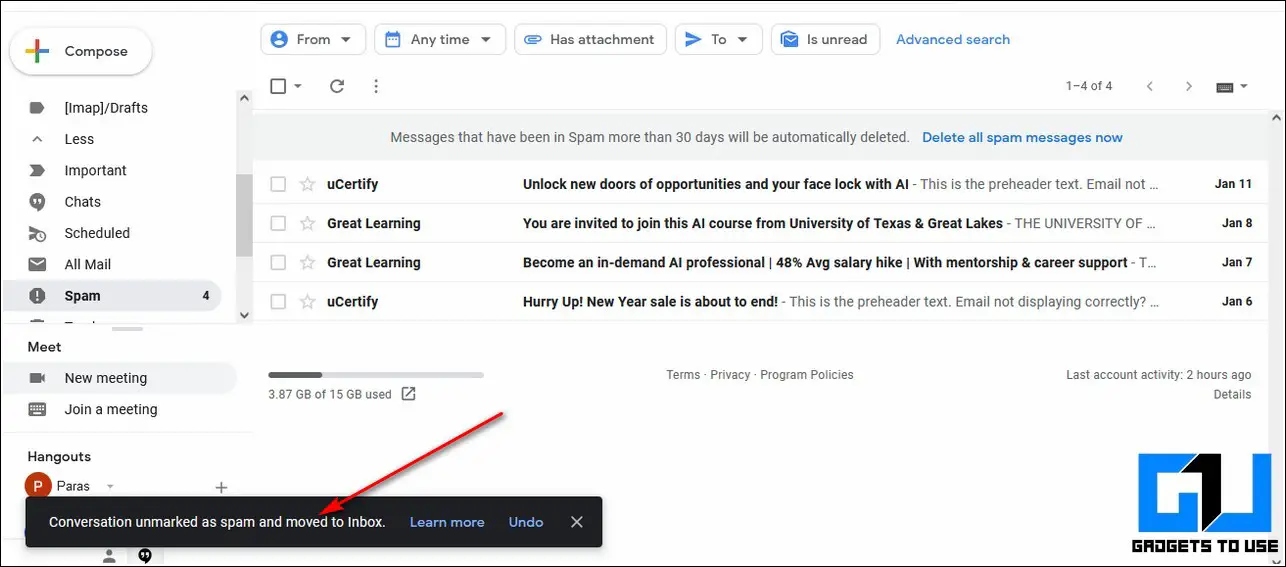Open the Privacy link

tap(730, 375)
